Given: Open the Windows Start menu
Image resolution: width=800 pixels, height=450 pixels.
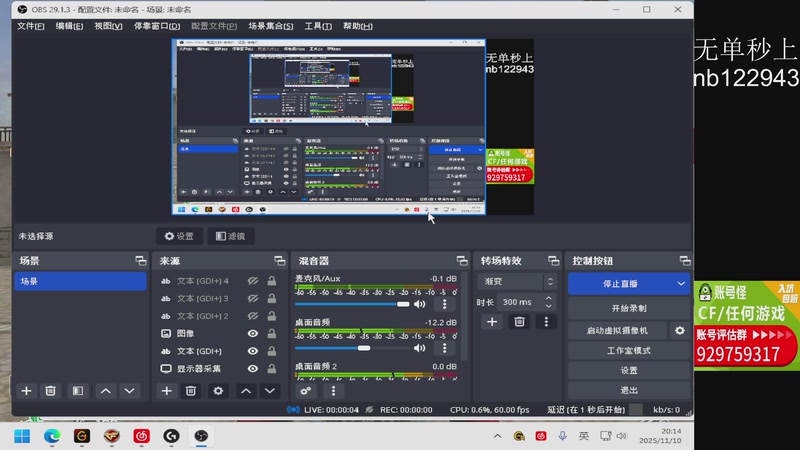Looking at the screenshot, I should [22, 436].
